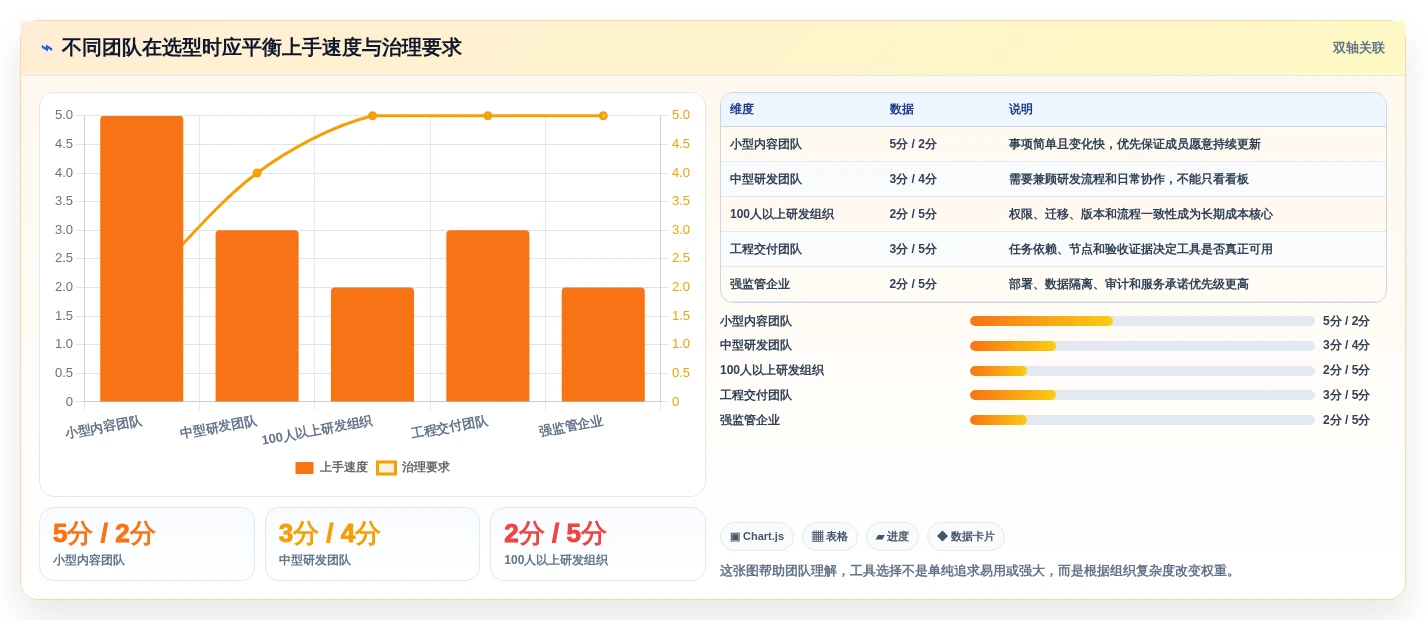The image size is (1426, 620).
Task: Select the 表格 tag chip
Action: (x=830, y=537)
